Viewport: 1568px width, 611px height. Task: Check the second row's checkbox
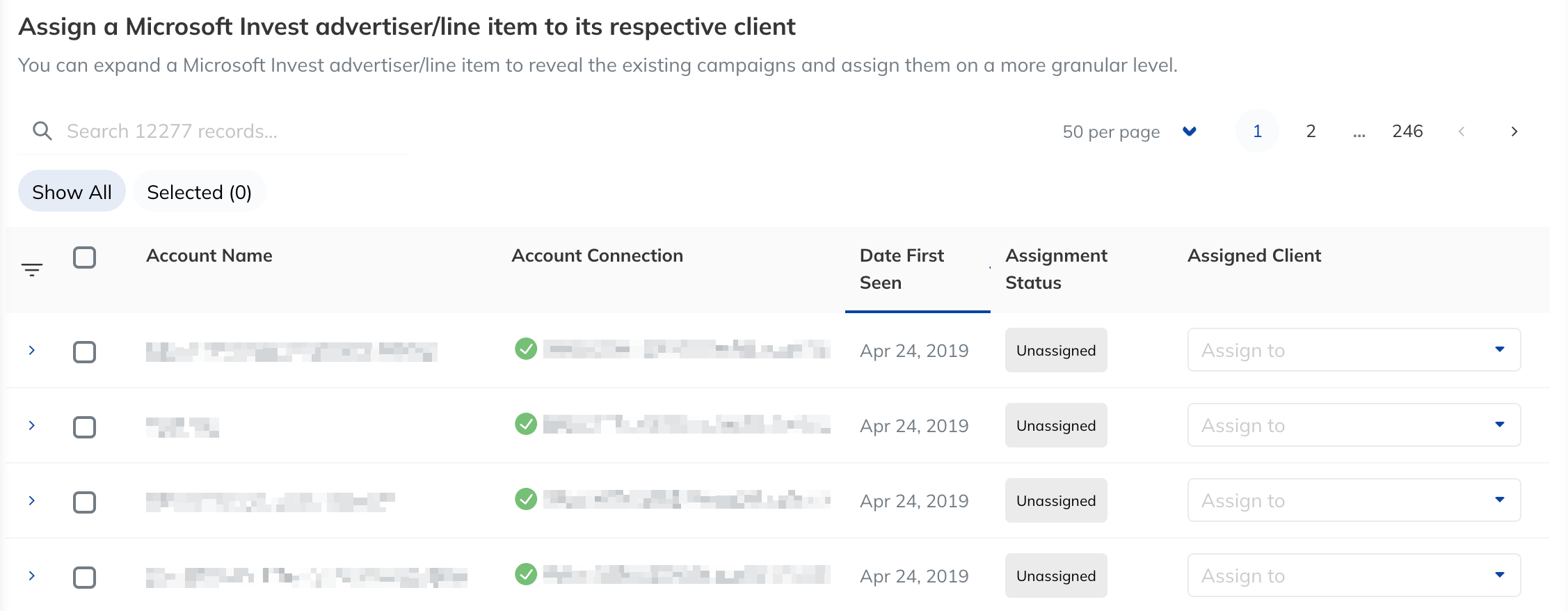tap(84, 427)
